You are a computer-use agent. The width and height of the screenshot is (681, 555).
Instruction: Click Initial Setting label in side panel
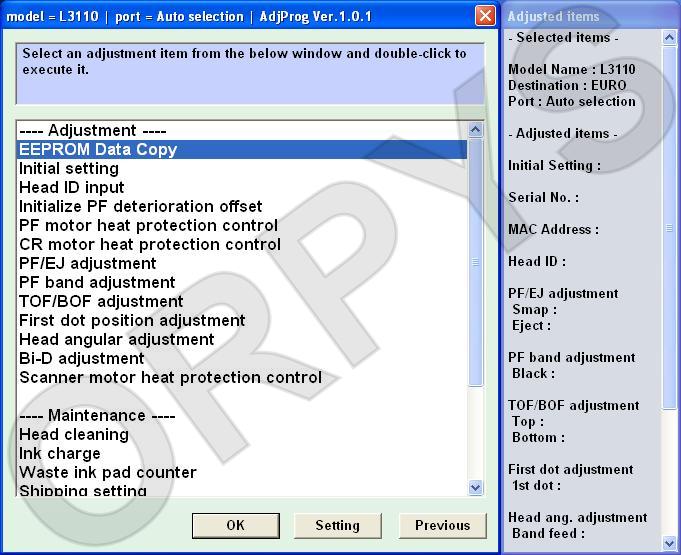point(555,165)
